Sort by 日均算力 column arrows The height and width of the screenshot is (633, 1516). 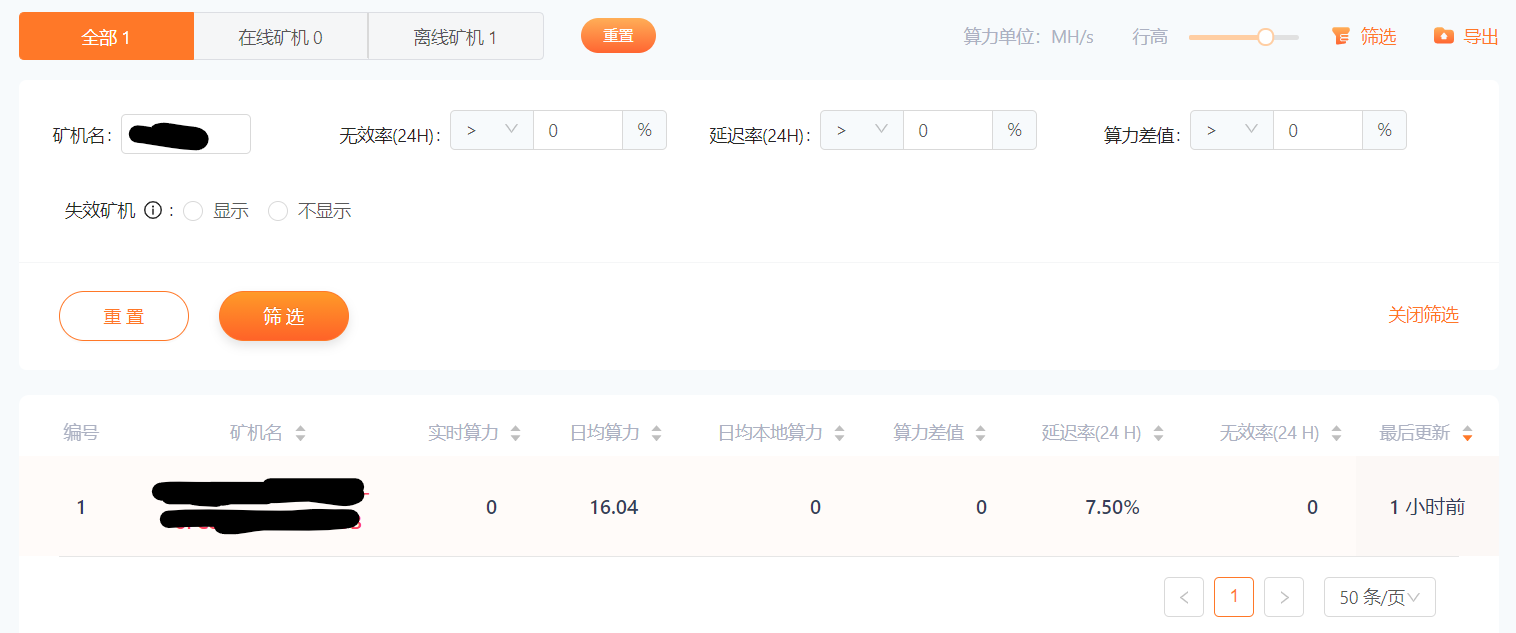pos(656,434)
